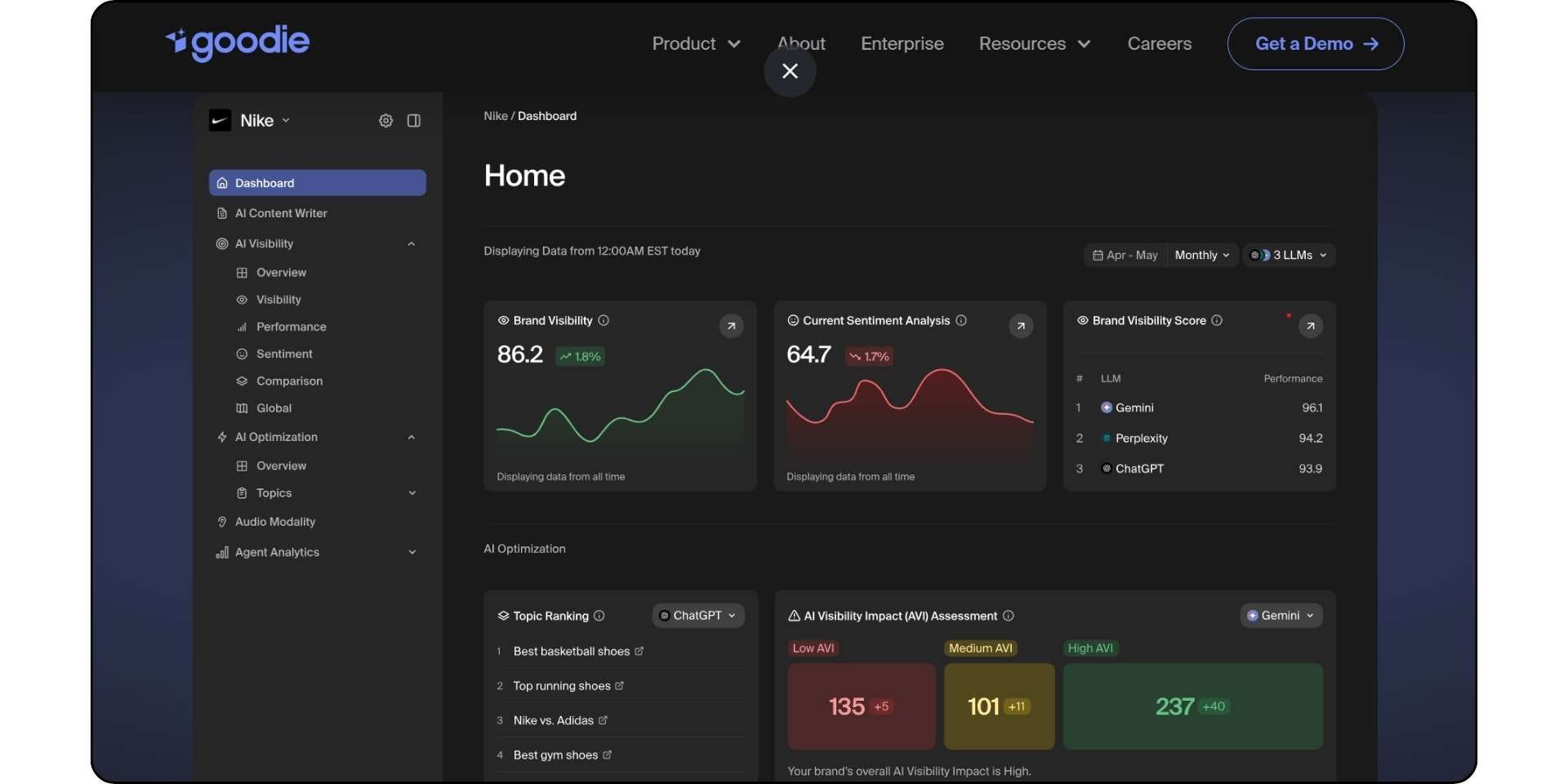Select the Sentiment icon under AI Visibility

click(x=242, y=354)
